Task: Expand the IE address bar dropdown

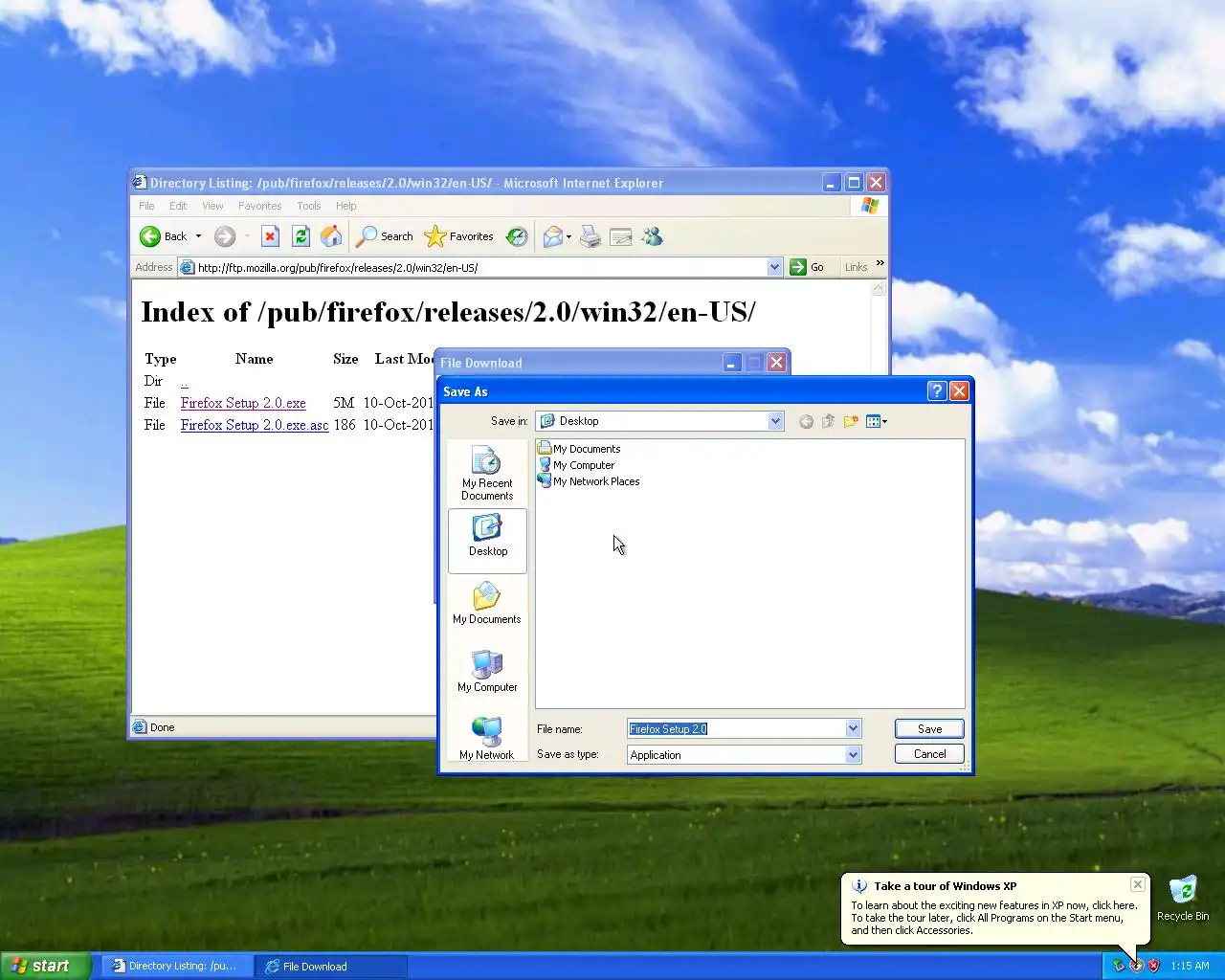Action: point(774,267)
